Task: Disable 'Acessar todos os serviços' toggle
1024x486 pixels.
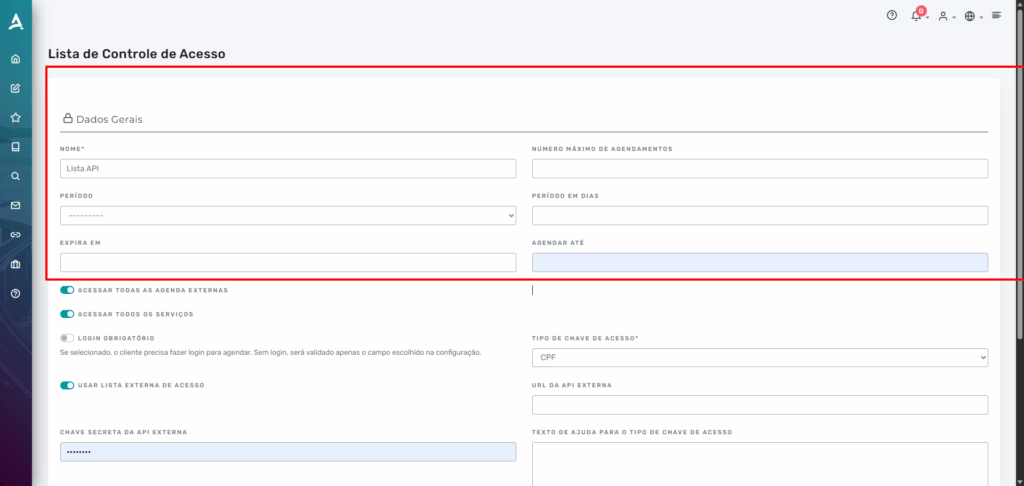Action: [68, 314]
